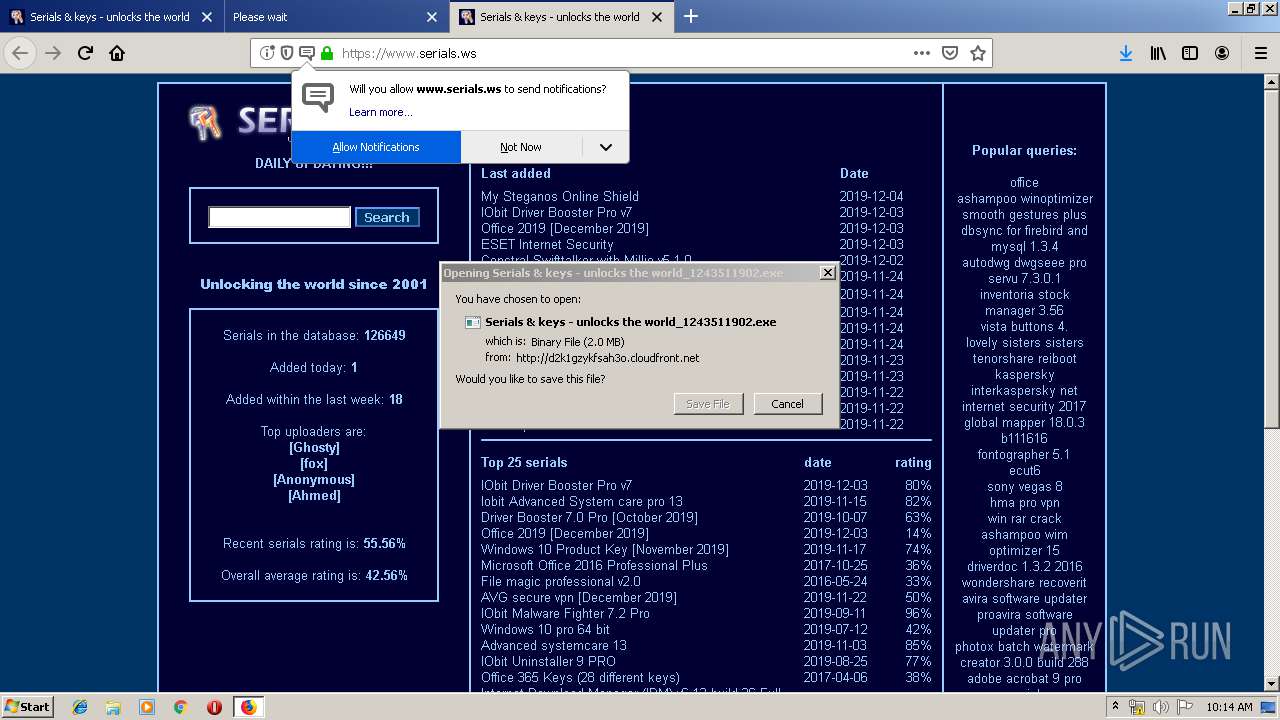The width and height of the screenshot is (1280, 720).
Task: Bookmark this page with the star
Action: [x=978, y=53]
